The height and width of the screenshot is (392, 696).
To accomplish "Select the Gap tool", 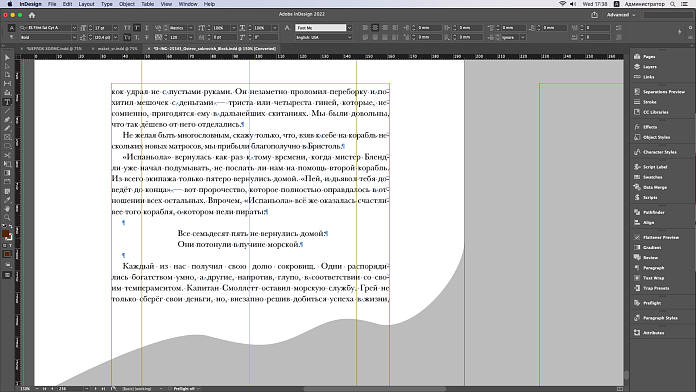I will (x=7, y=83).
